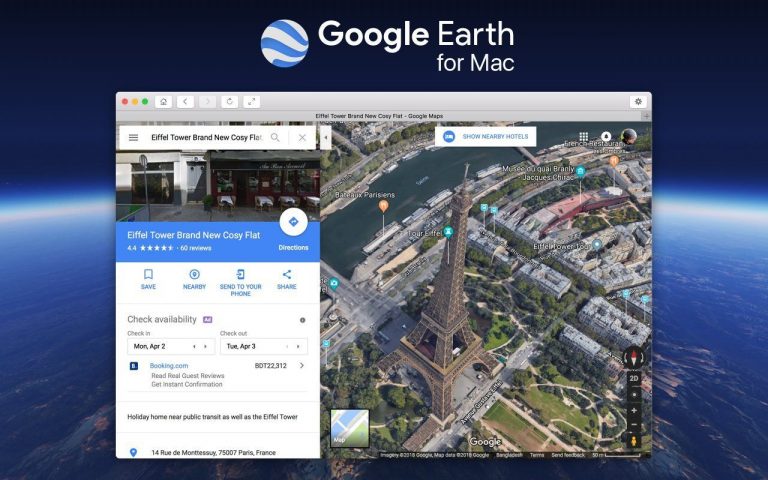The height and width of the screenshot is (480, 768).
Task: Collapse the side panel arrow
Action: click(326, 138)
